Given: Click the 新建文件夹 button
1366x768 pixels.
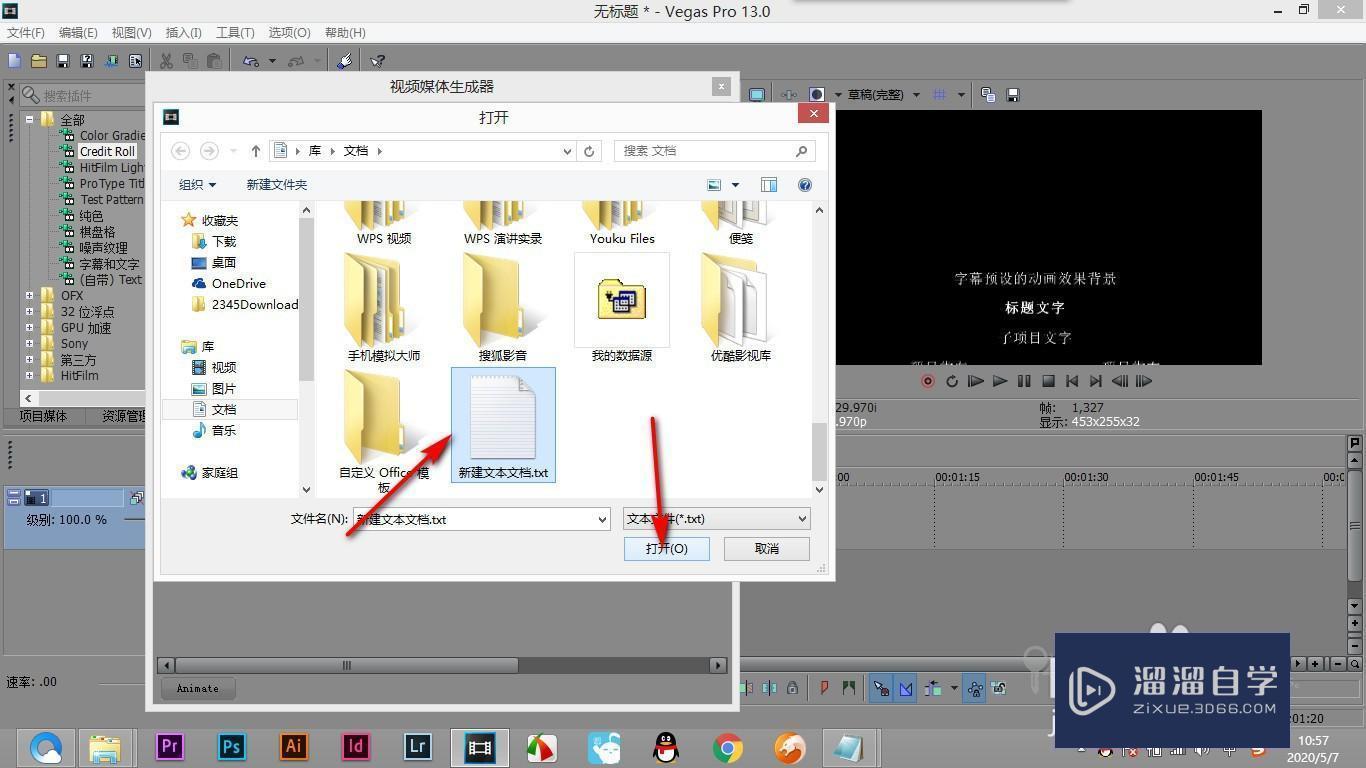Looking at the screenshot, I should click(x=277, y=185).
